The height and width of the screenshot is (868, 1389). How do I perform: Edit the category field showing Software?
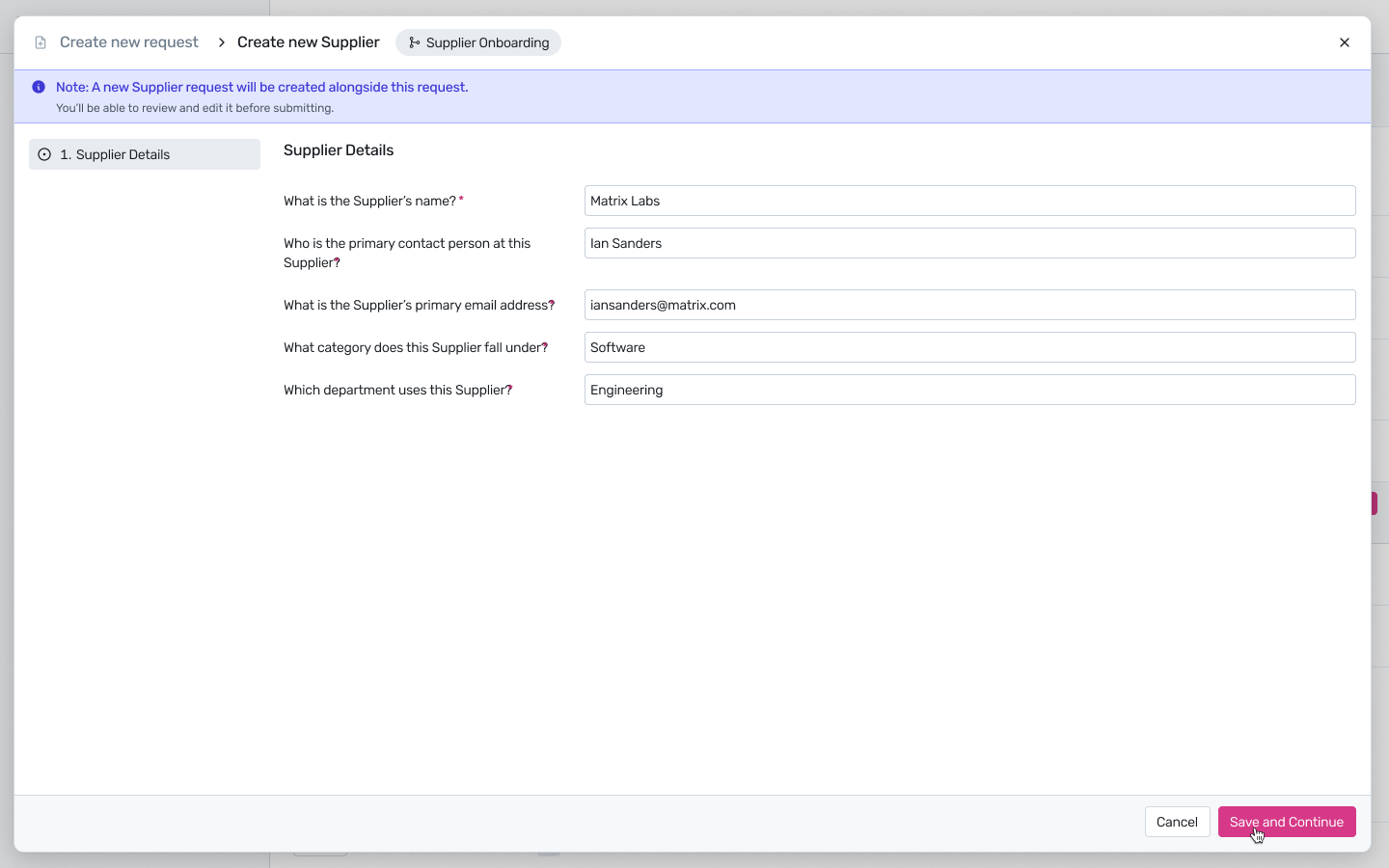(970, 347)
